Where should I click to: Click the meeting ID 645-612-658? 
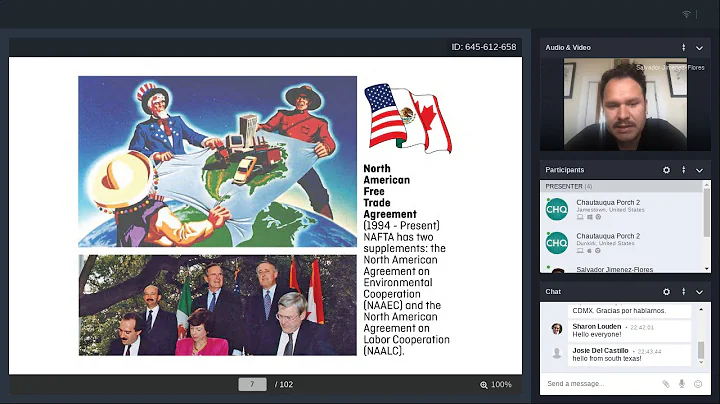click(x=484, y=47)
